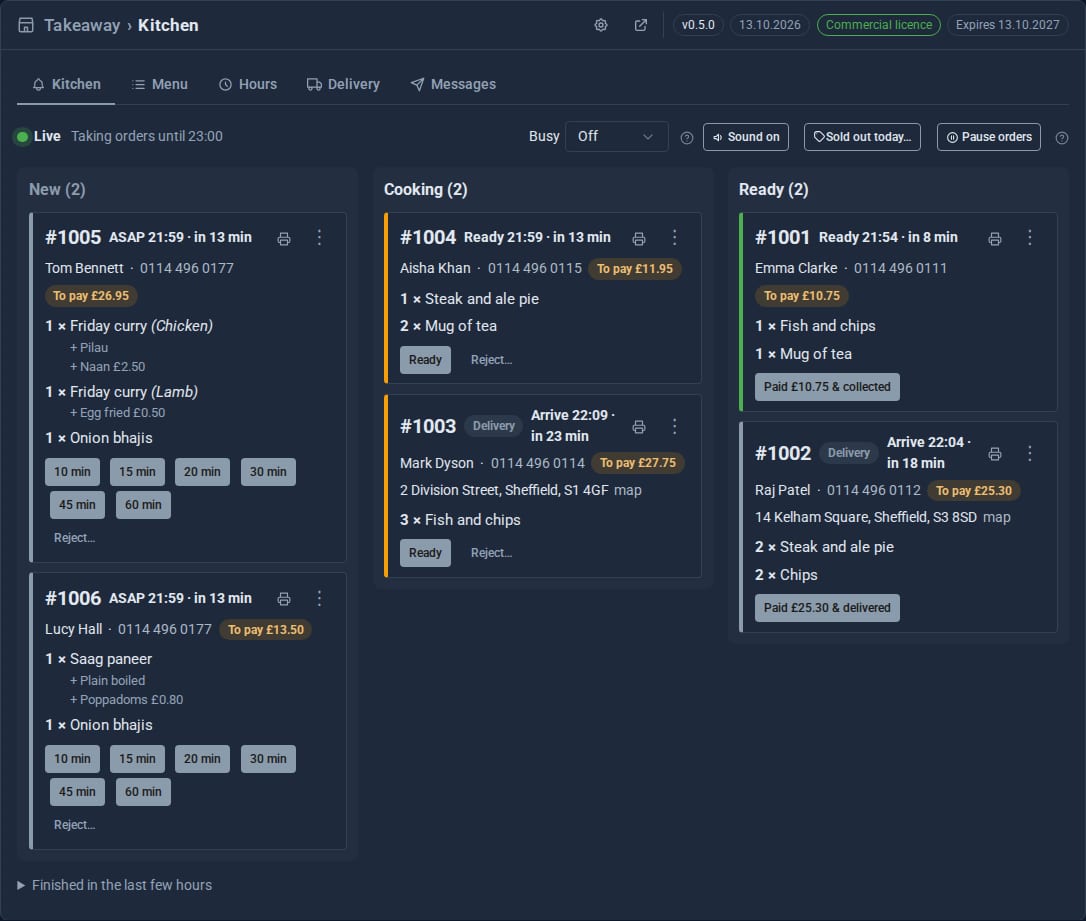Show help for the Busy setting
Image resolution: width=1086 pixels, height=921 pixels.
pos(686,138)
